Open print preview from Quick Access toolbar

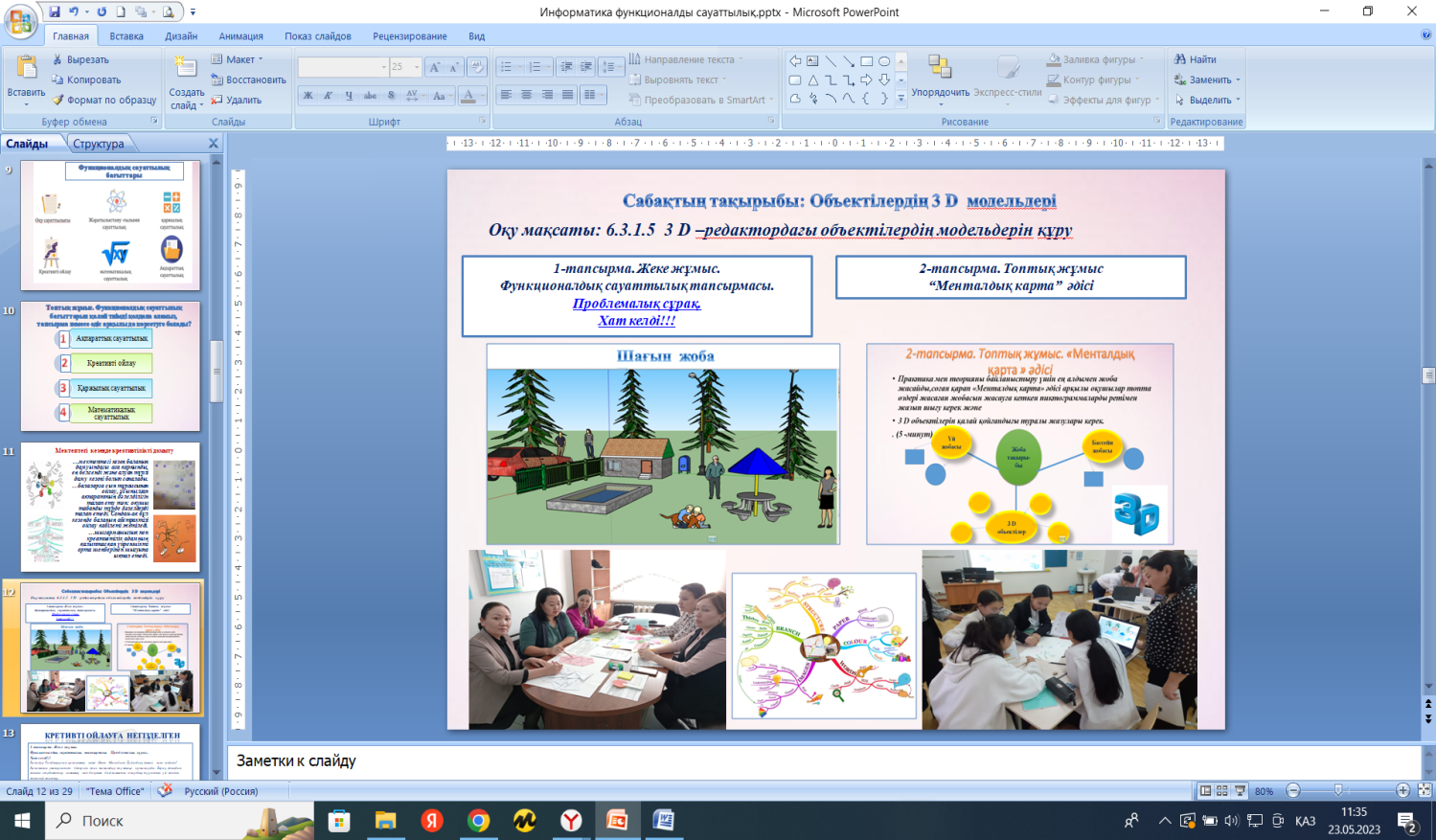click(168, 11)
